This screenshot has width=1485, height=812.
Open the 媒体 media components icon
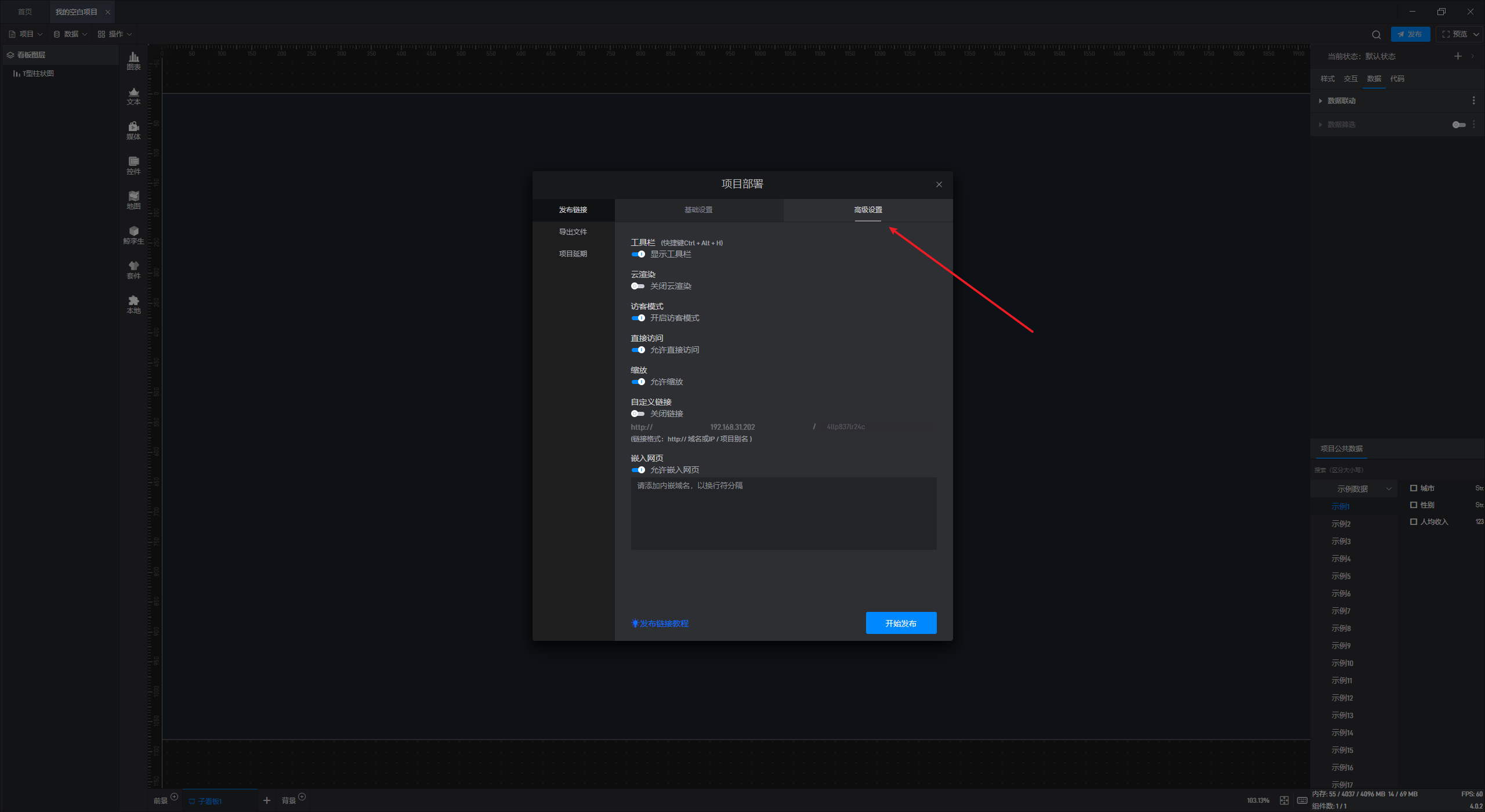click(133, 130)
